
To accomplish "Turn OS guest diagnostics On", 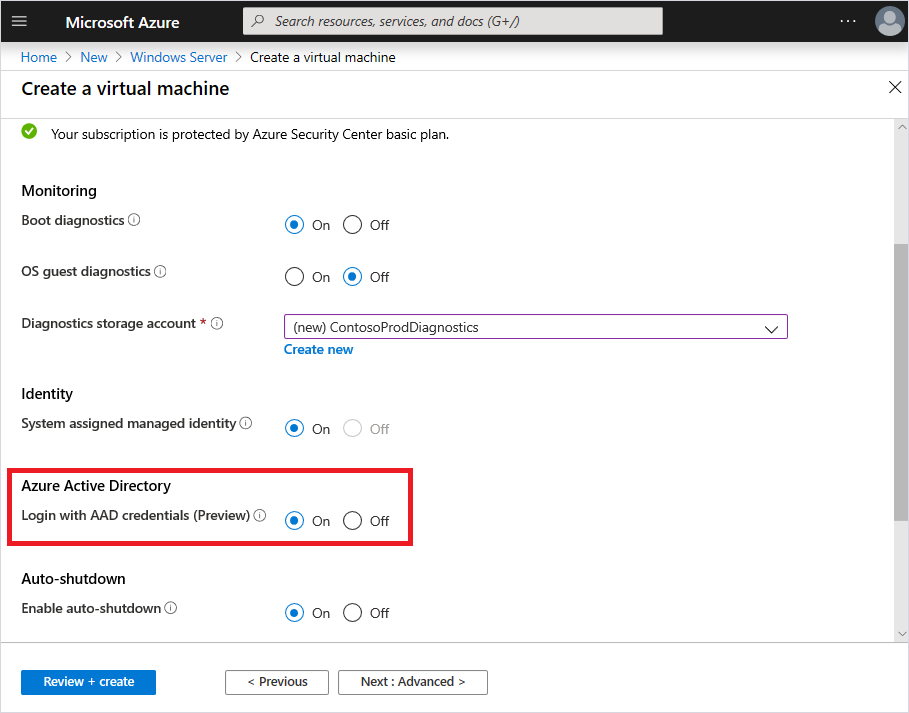I will point(294,277).
